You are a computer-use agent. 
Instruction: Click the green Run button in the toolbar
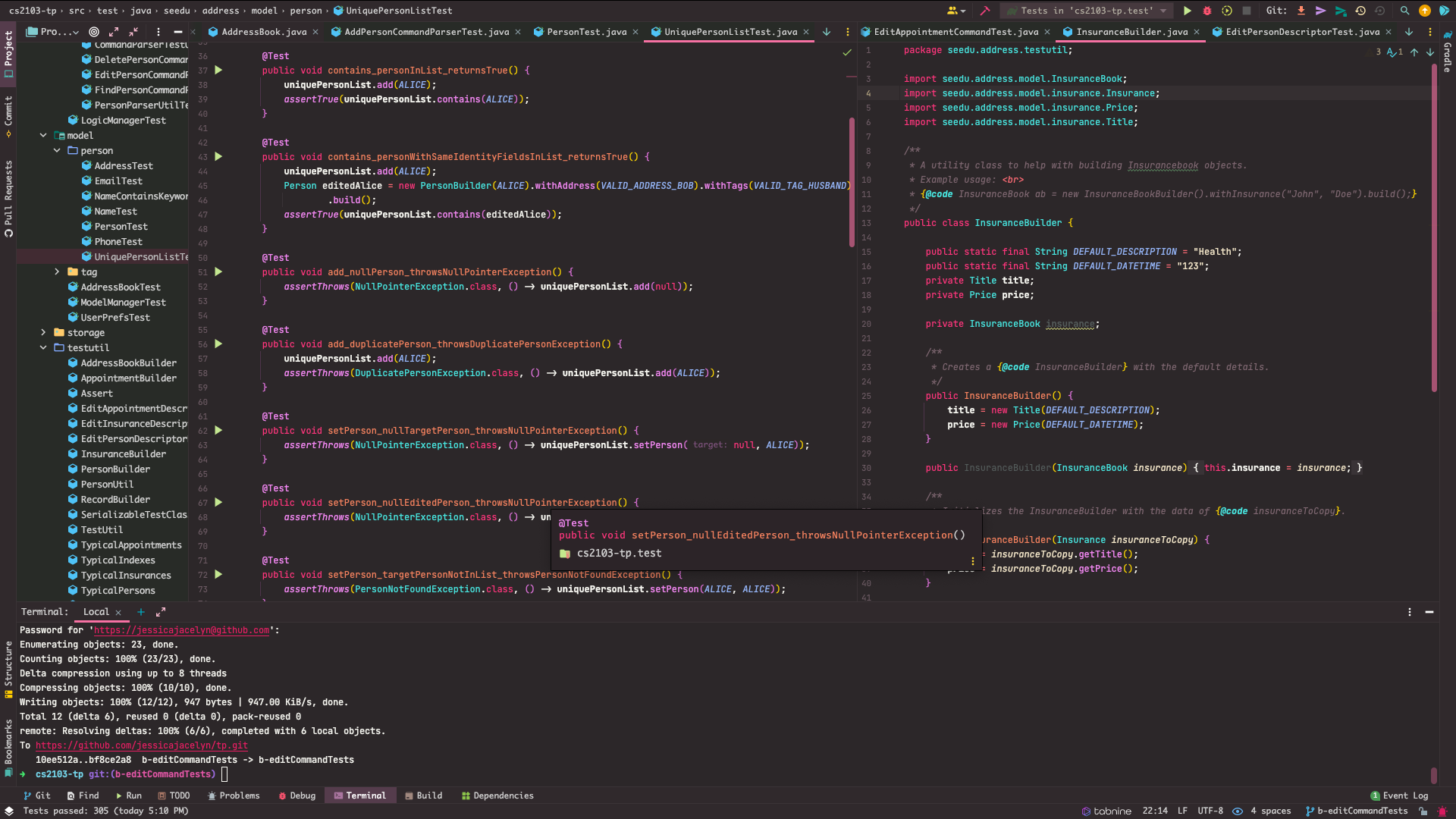1187,11
